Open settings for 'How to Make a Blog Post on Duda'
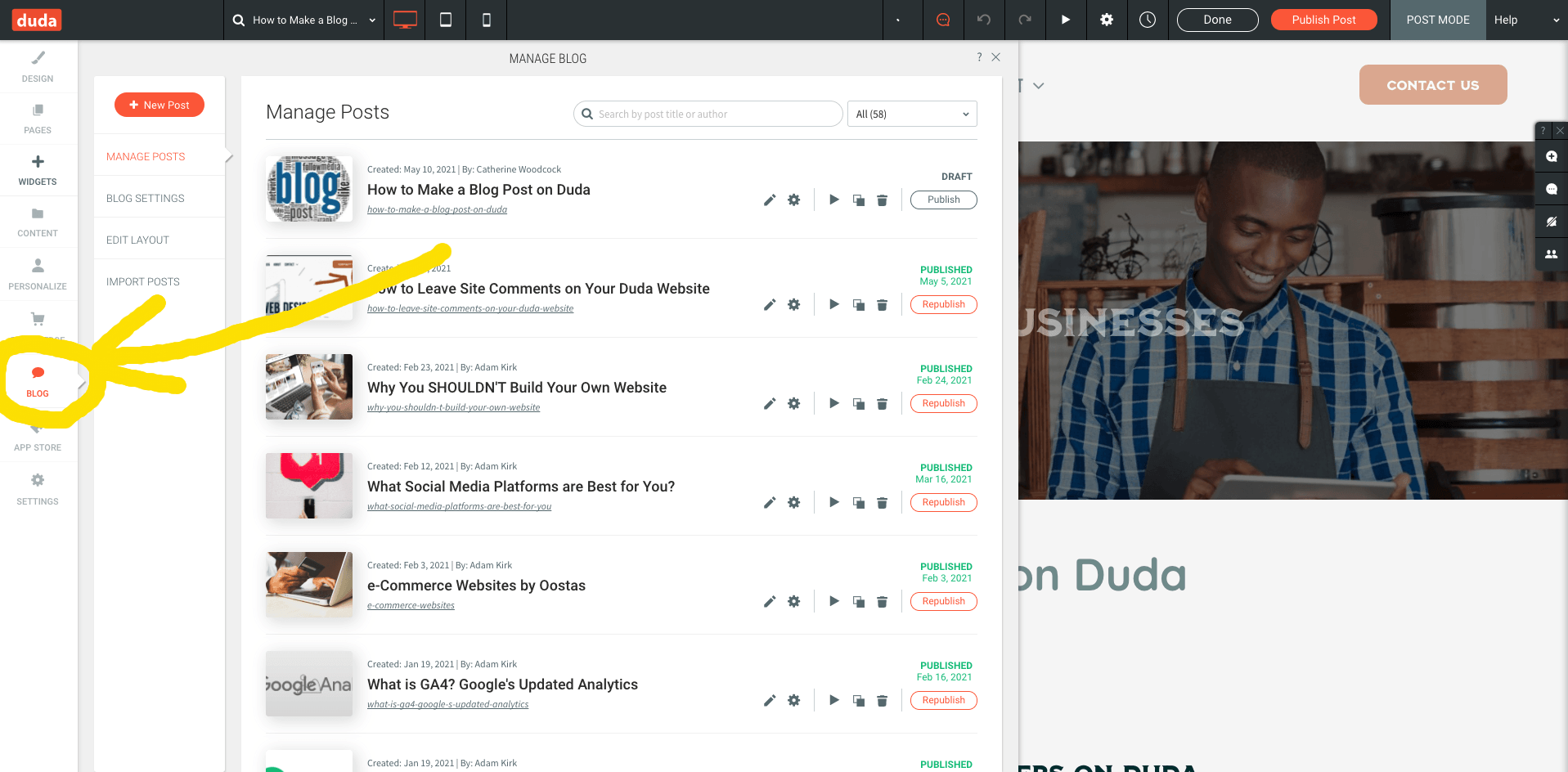Screen dimensions: 1568x772 pos(794,200)
